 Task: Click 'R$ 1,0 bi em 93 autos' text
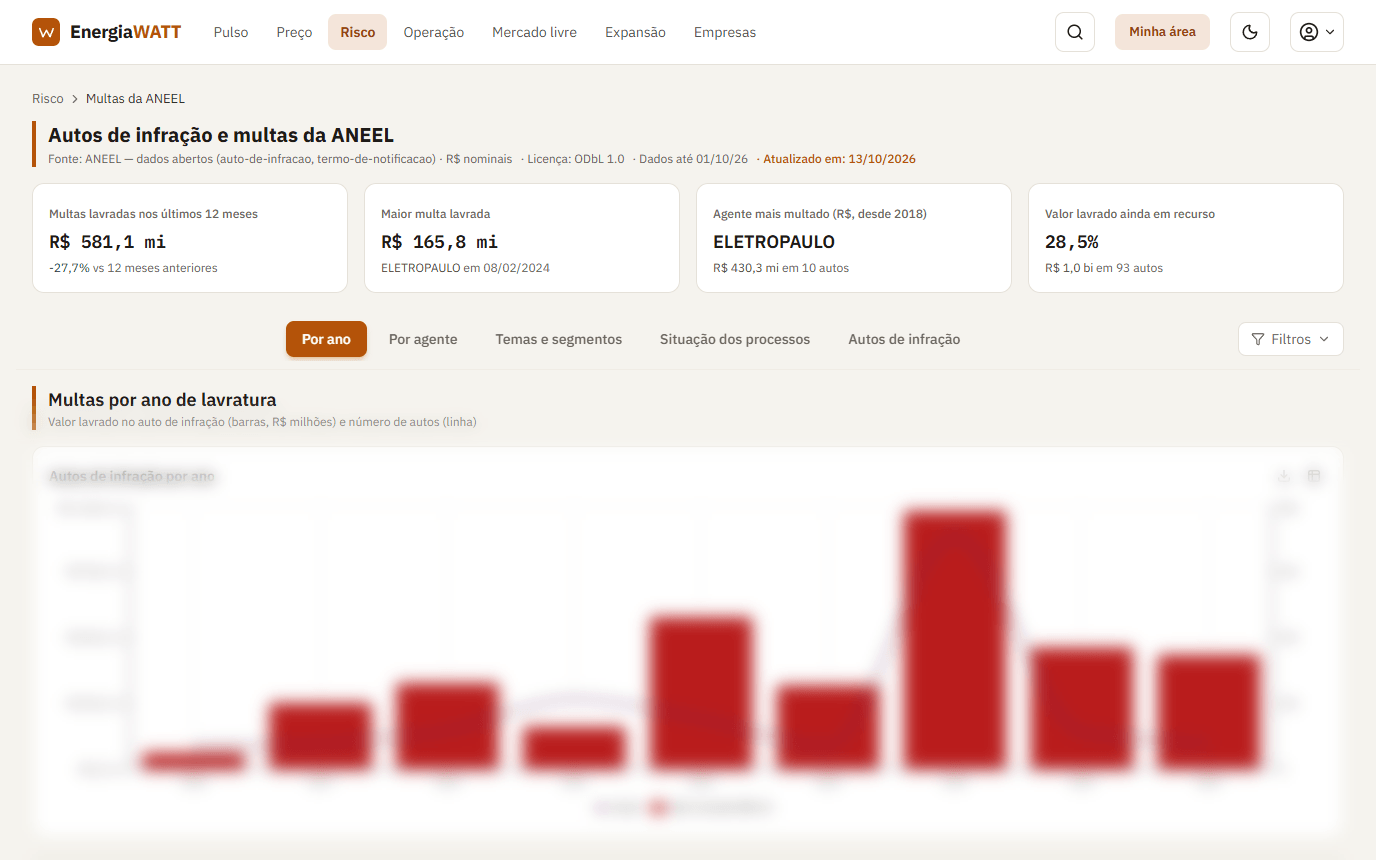coord(1104,268)
